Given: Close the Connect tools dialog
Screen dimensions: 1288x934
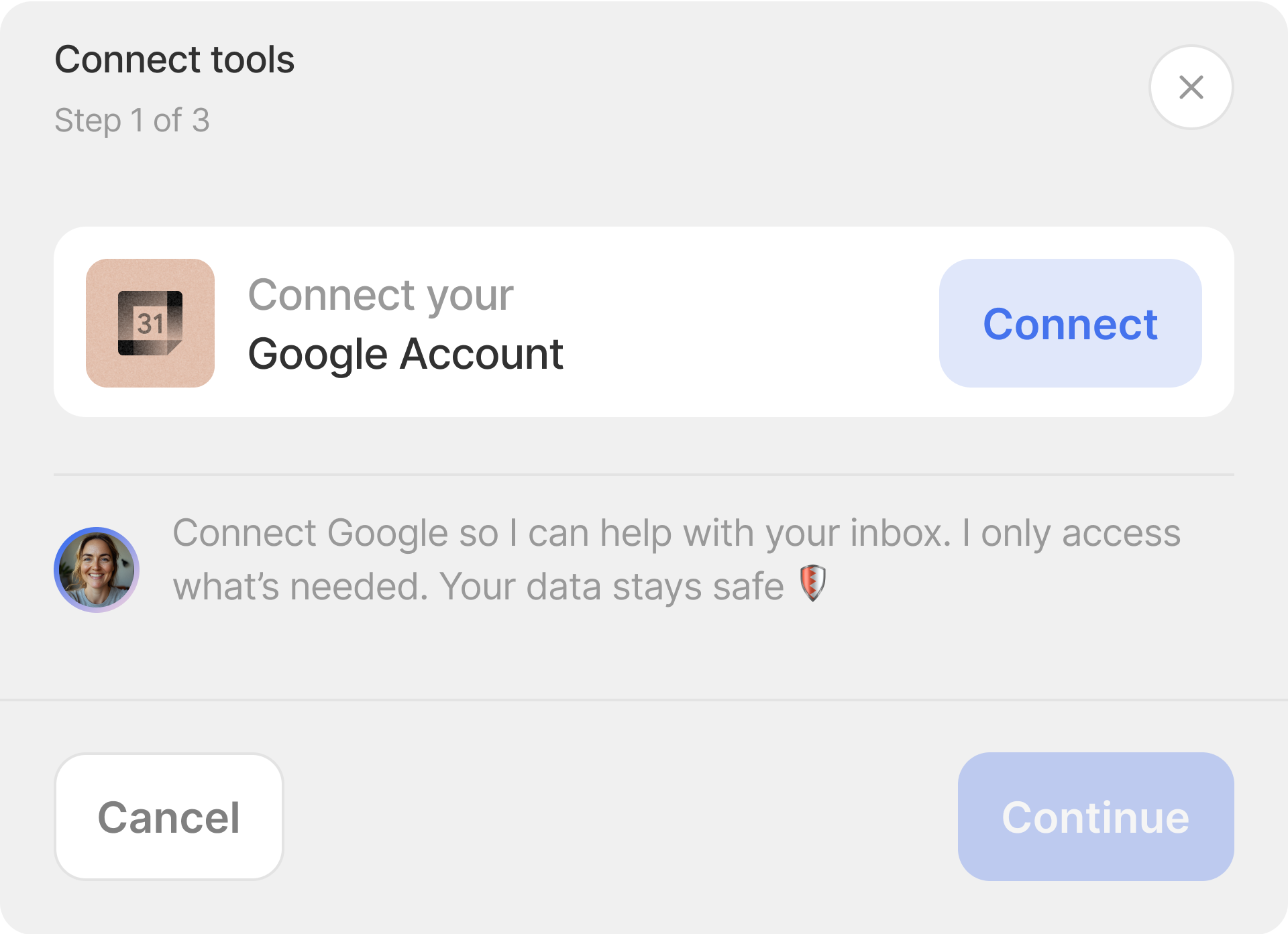Looking at the screenshot, I should pos(1191,87).
